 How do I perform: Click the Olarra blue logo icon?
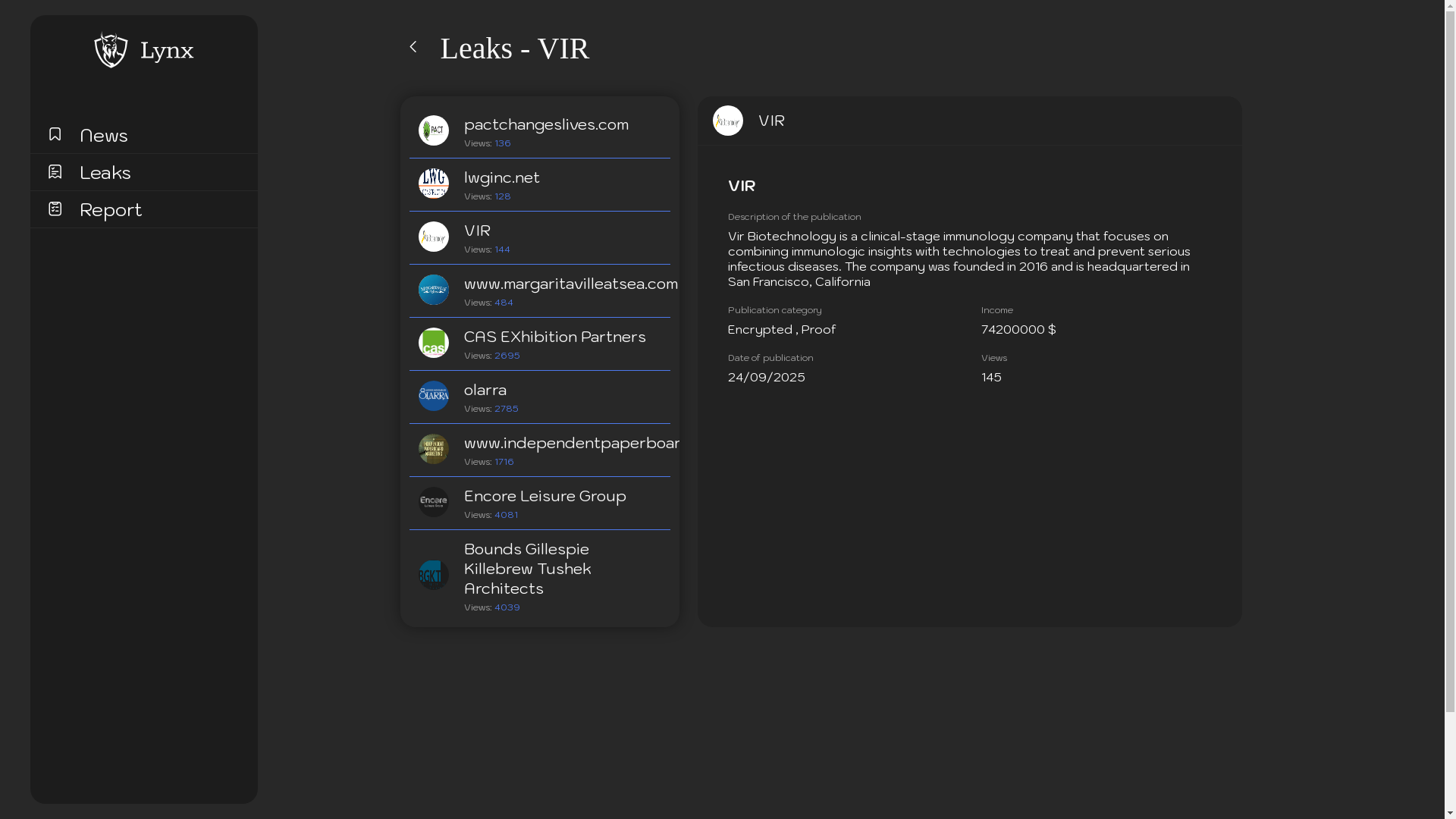pos(434,396)
